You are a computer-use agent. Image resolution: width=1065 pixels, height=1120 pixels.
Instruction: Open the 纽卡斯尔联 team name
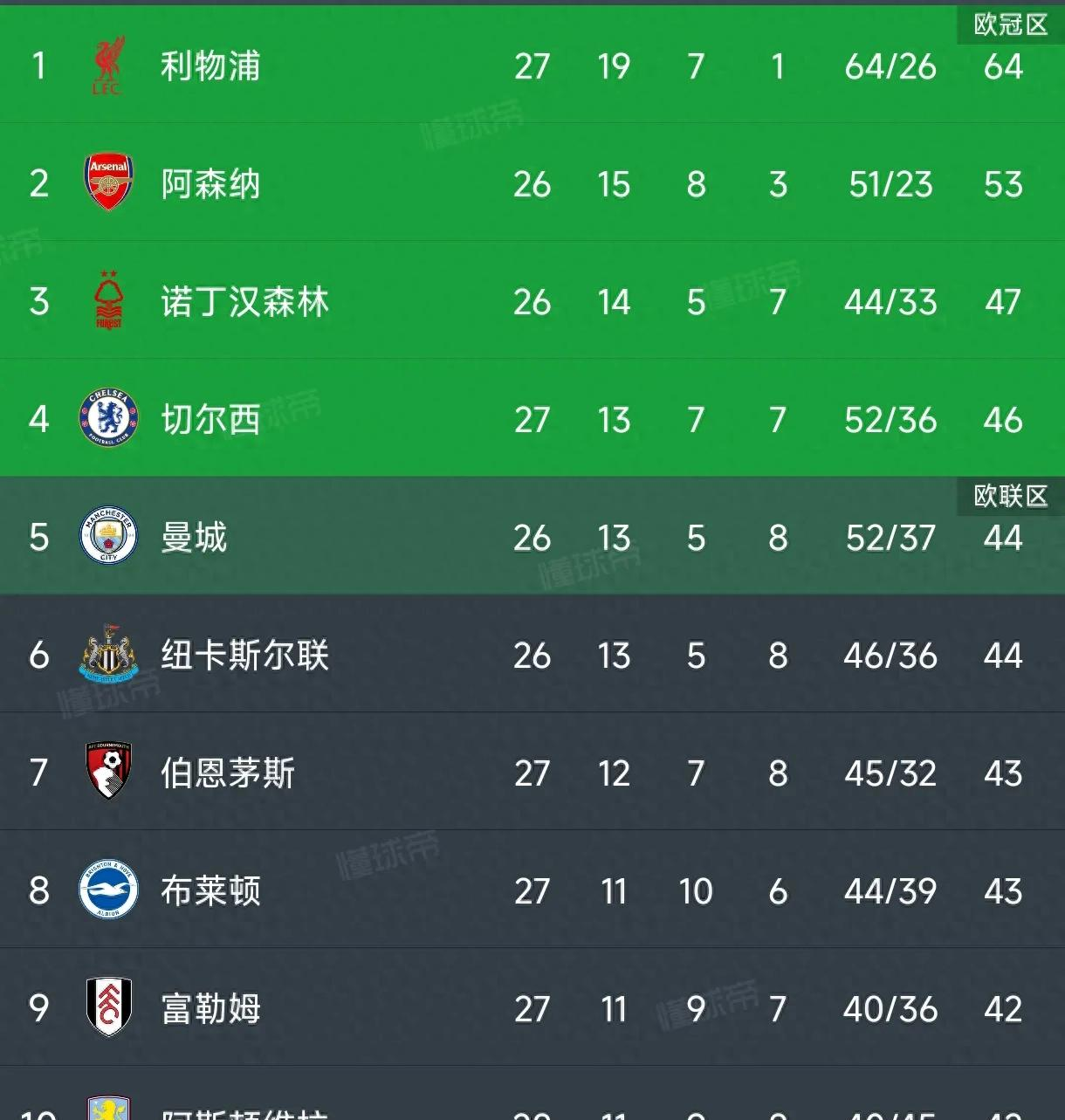click(x=244, y=656)
